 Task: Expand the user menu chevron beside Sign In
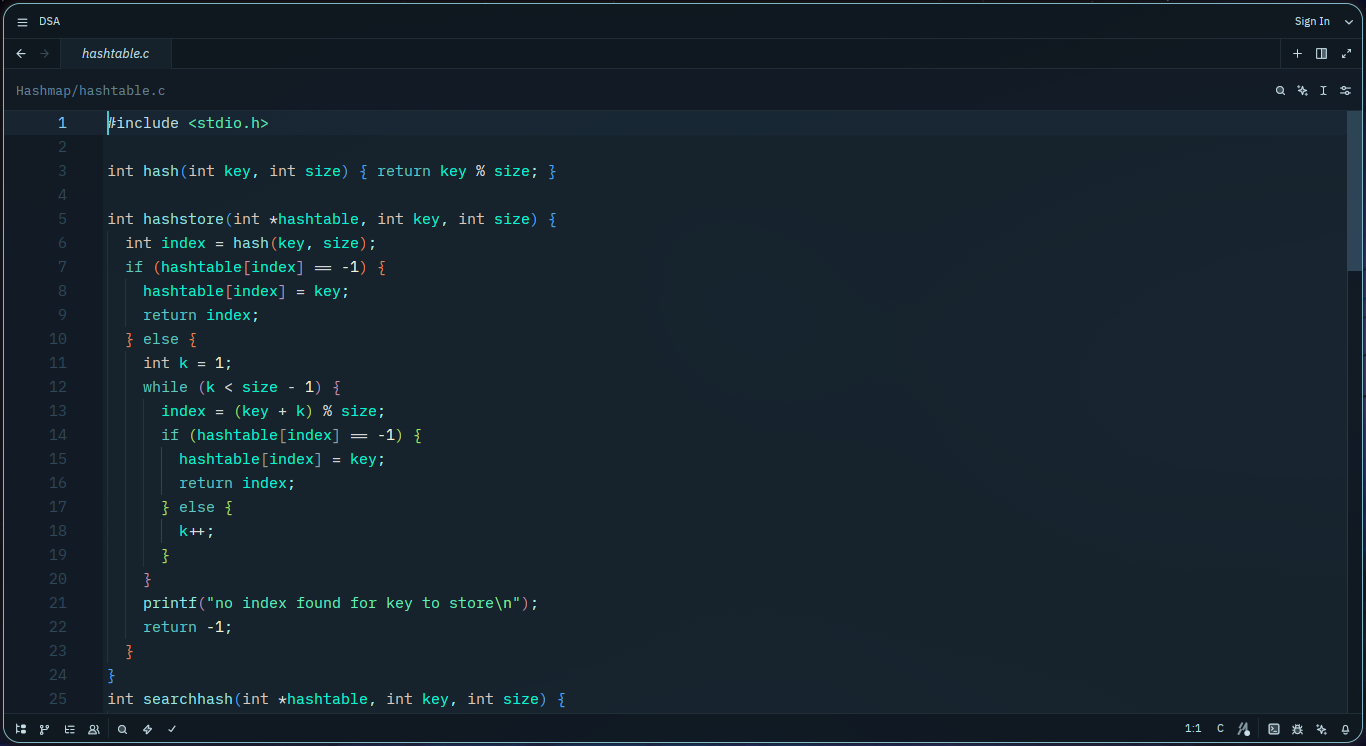1348,22
